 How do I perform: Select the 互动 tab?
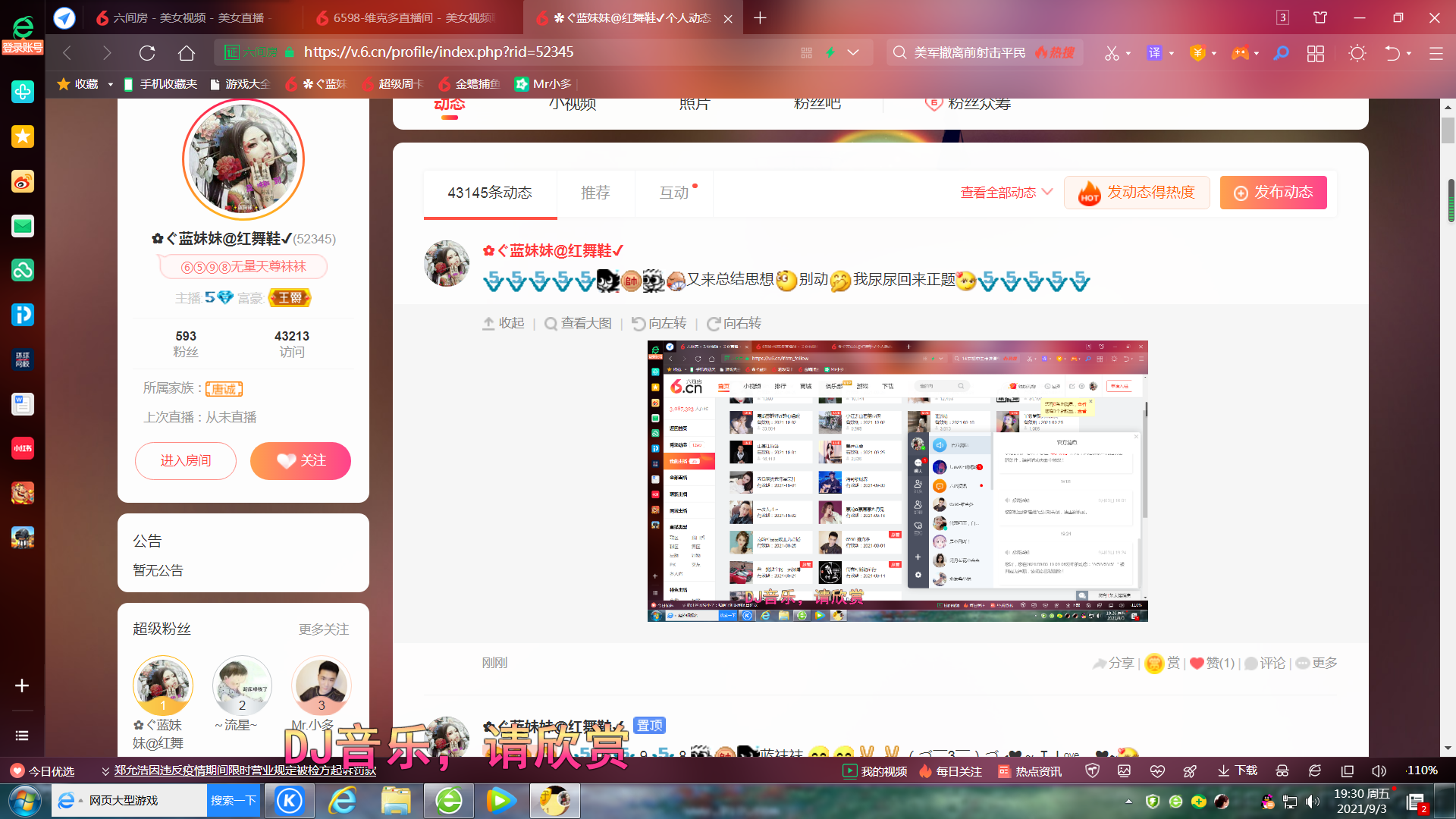click(x=674, y=193)
